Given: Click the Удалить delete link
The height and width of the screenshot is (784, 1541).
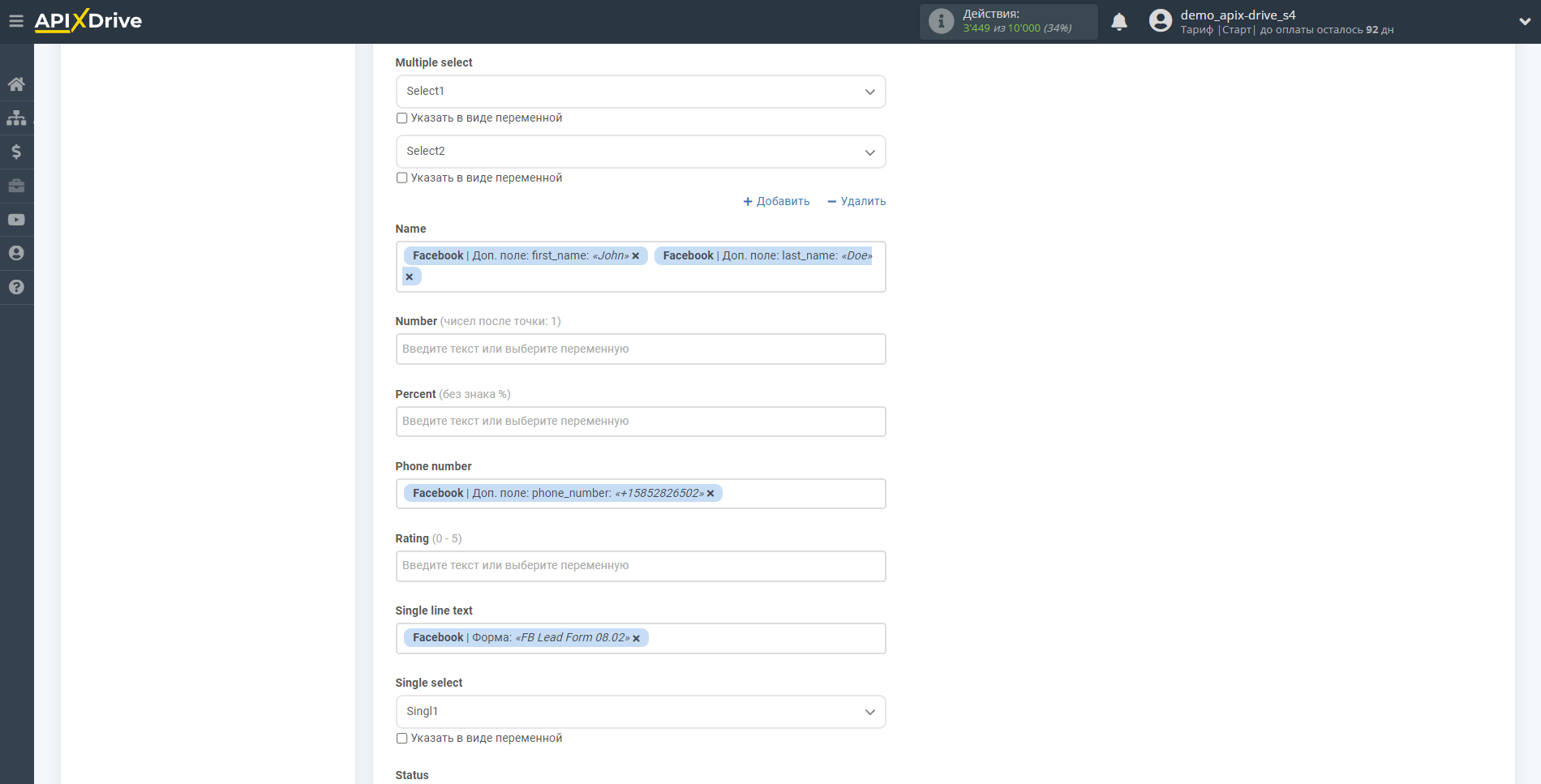Looking at the screenshot, I should [x=856, y=202].
